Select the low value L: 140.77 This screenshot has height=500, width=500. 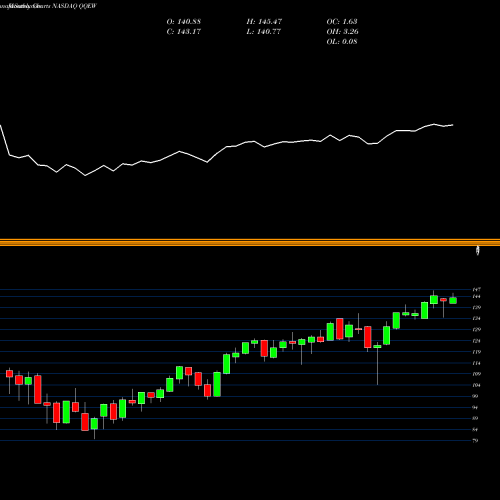(x=263, y=32)
